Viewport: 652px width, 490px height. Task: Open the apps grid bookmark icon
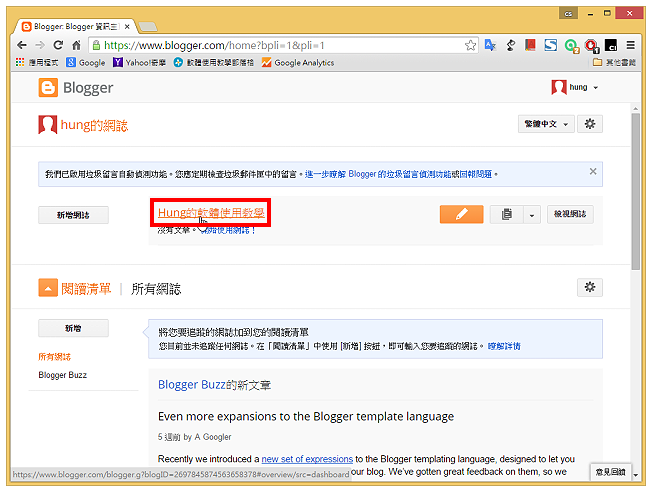coord(20,62)
